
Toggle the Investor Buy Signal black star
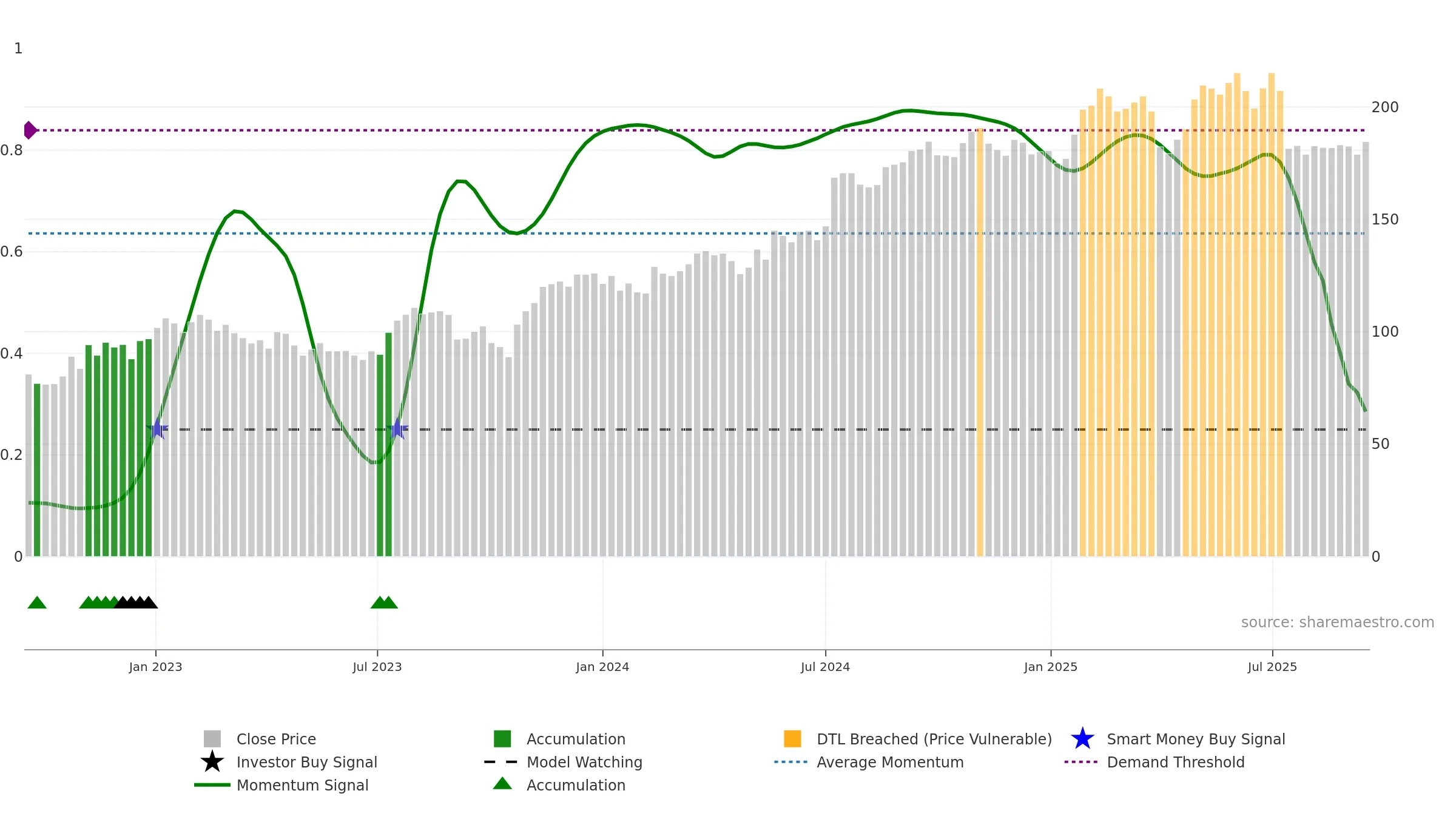(x=212, y=762)
